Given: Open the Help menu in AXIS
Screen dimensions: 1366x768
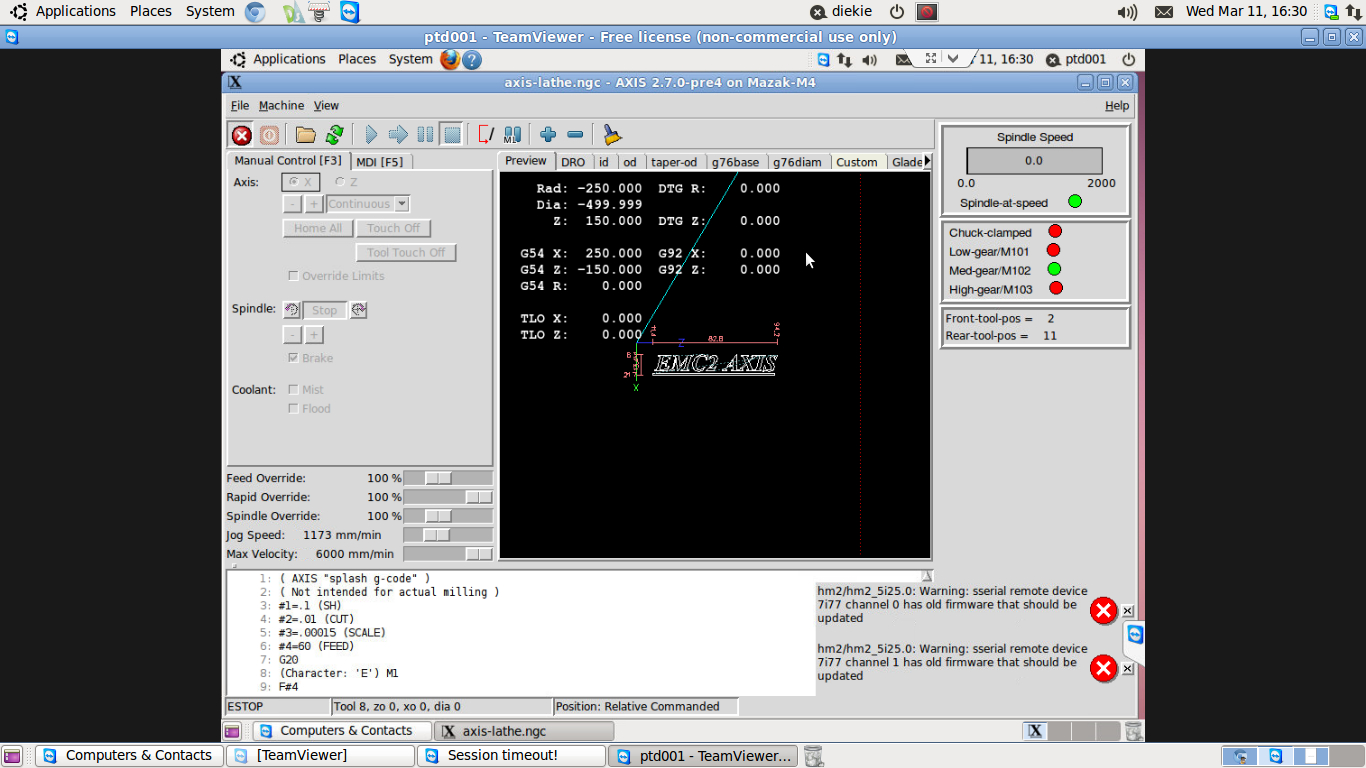Looking at the screenshot, I should coord(1117,105).
